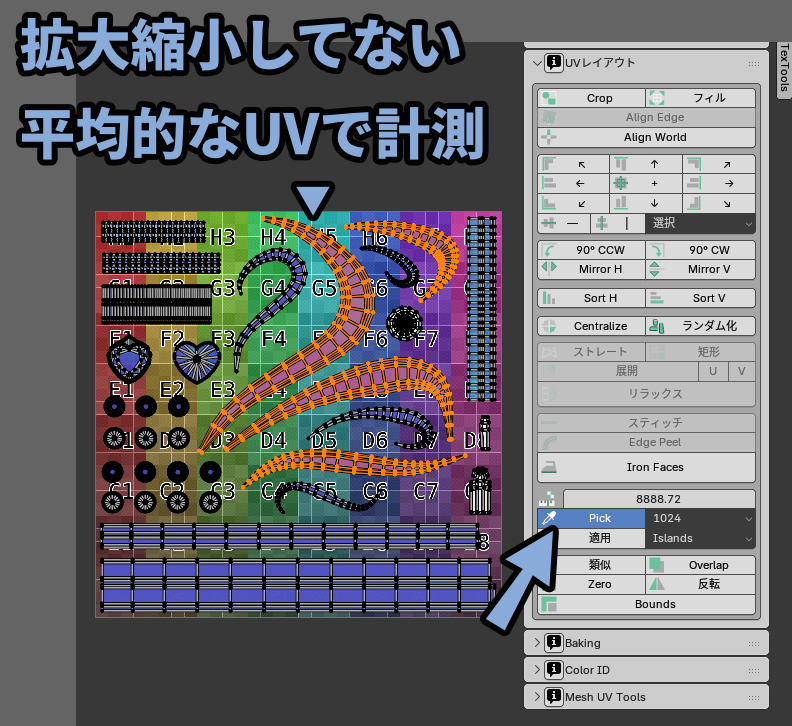
Task: Click the ランダム化 randomize button
Action: point(701,326)
